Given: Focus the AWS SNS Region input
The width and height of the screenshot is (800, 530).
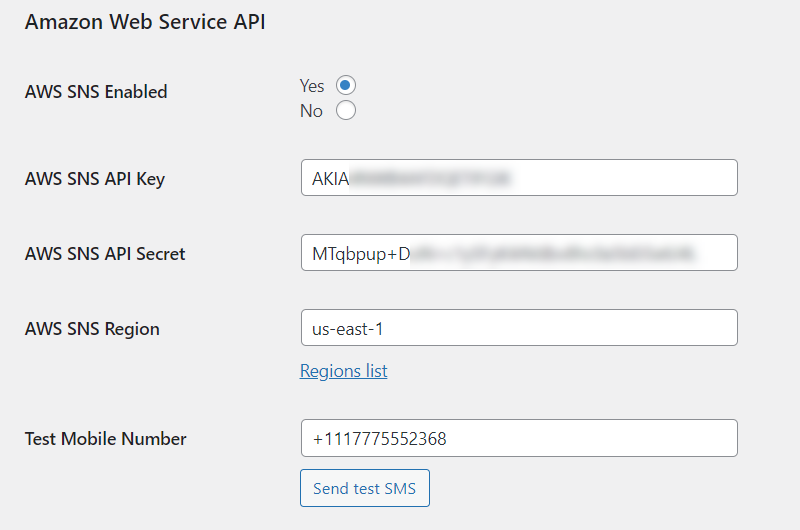Looking at the screenshot, I should (519, 327).
